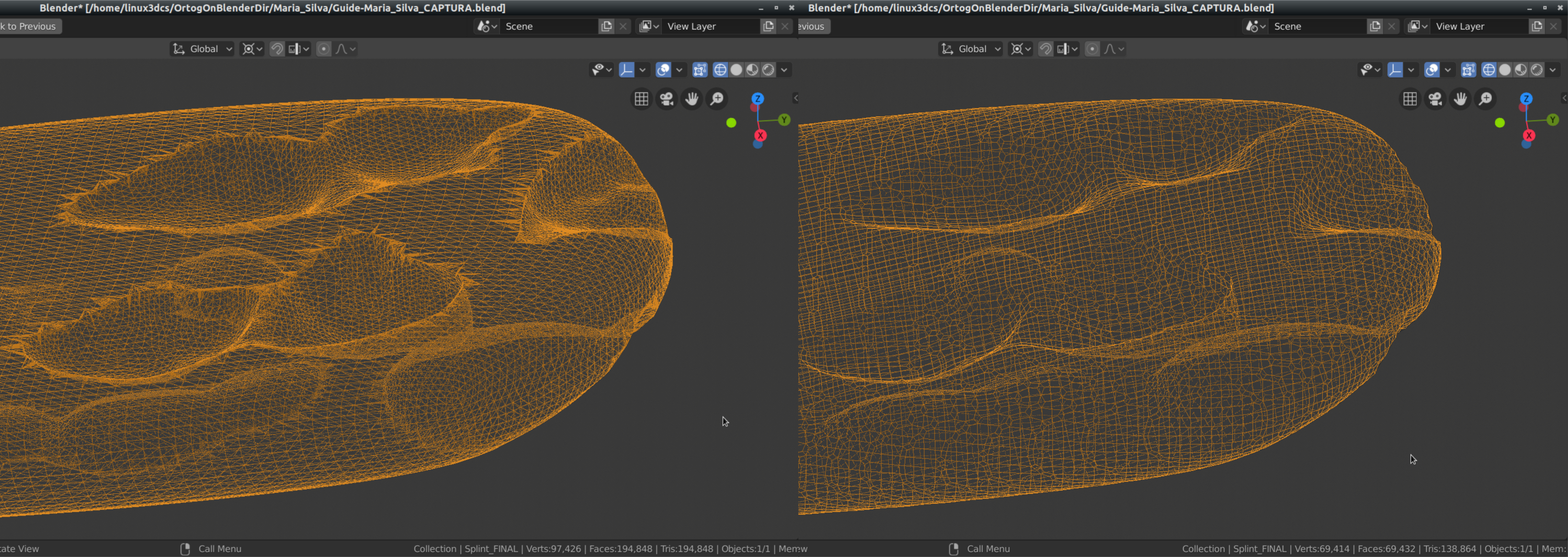Screen dimensions: 1568x557
Task: Select Solid shading in right window
Action: [1505, 70]
